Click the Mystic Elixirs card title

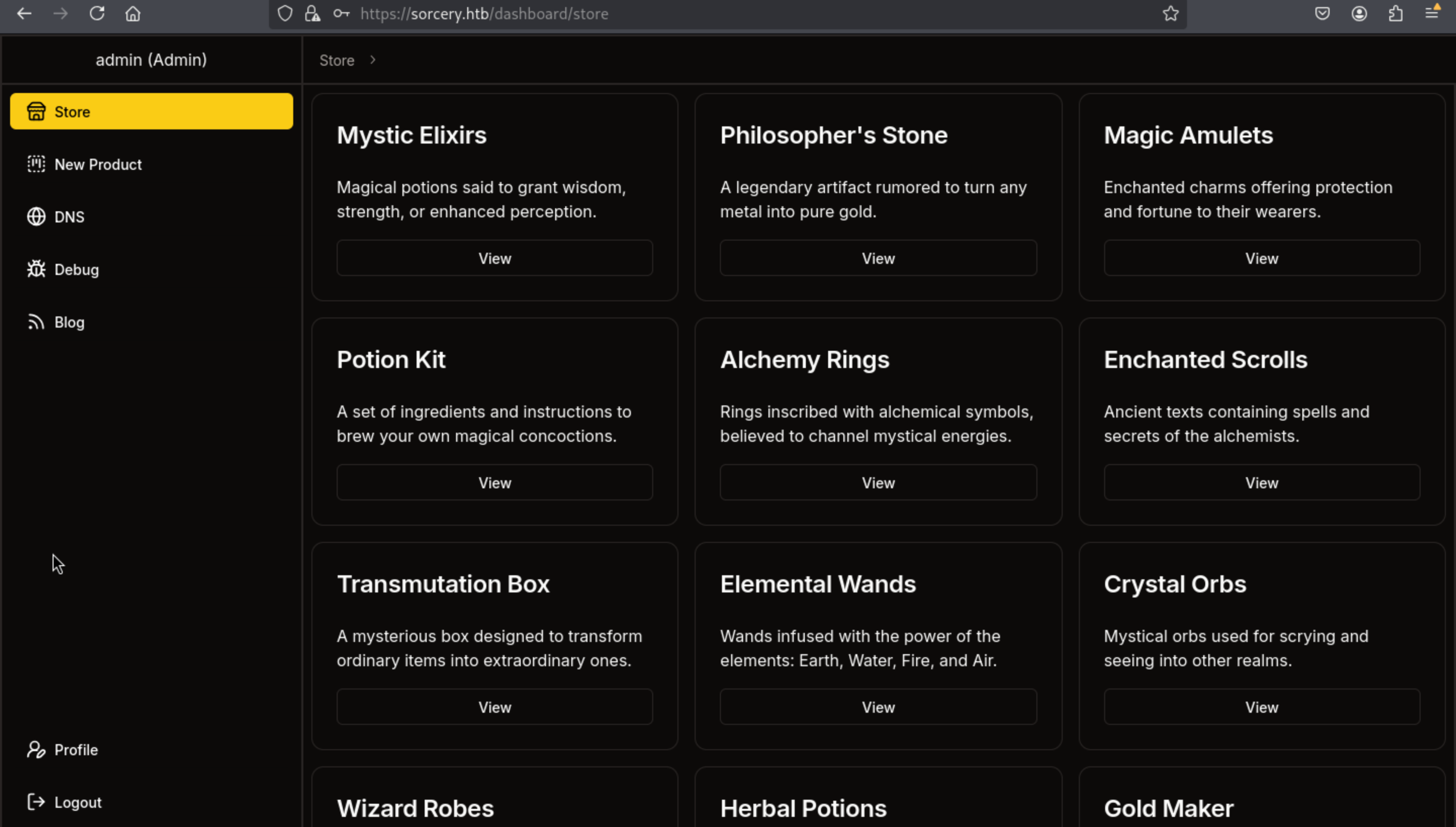(x=412, y=135)
